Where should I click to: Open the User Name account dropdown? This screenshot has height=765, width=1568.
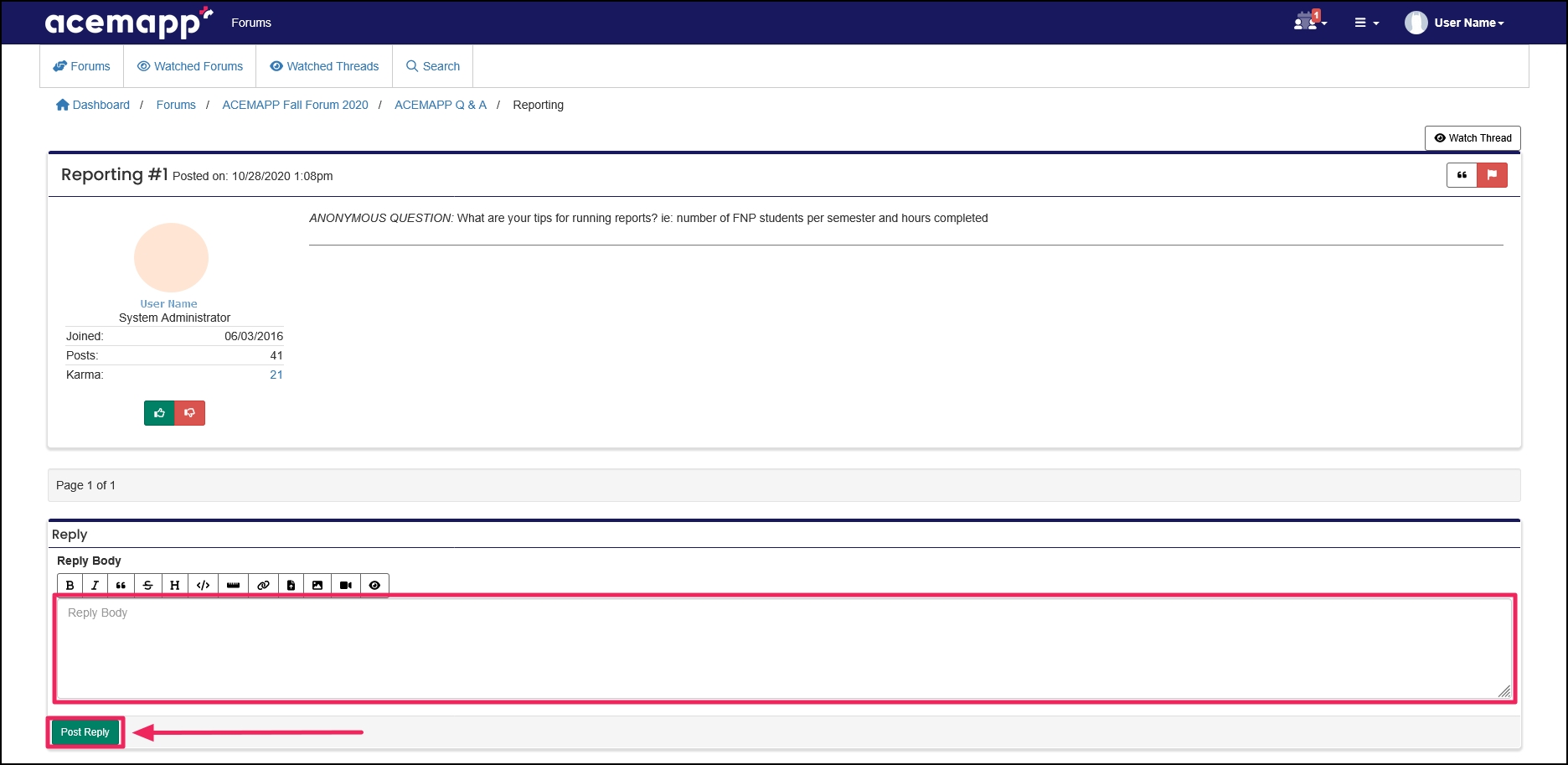click(x=1458, y=23)
